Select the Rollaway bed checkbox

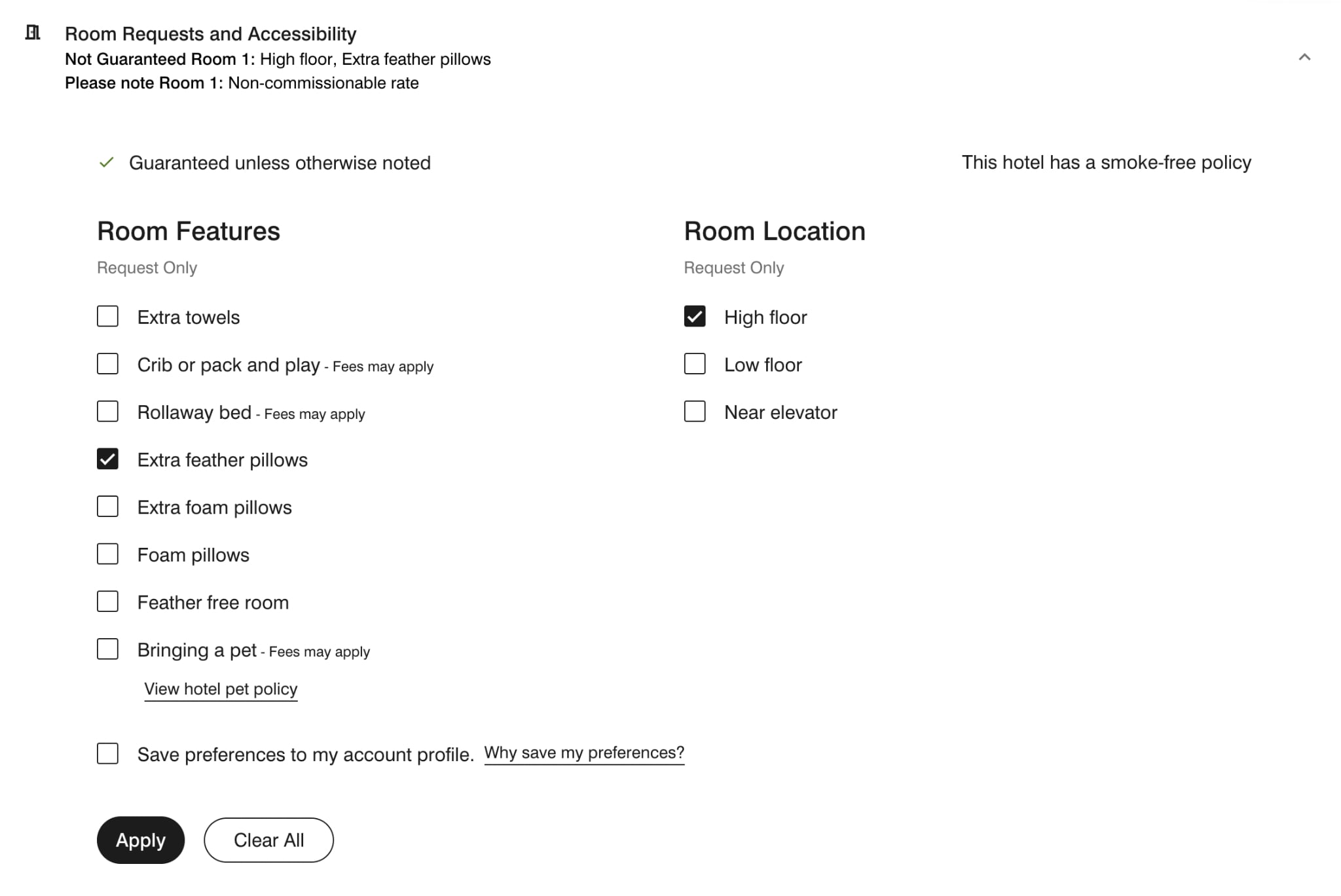coord(107,412)
